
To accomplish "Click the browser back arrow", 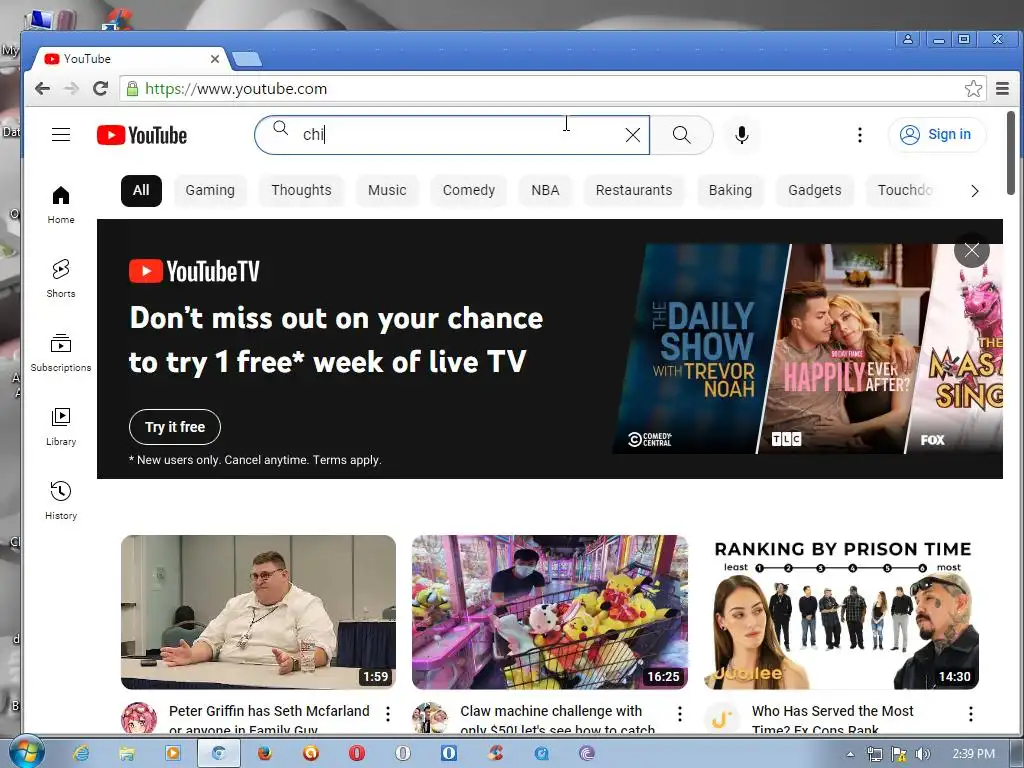I will click(x=42, y=88).
